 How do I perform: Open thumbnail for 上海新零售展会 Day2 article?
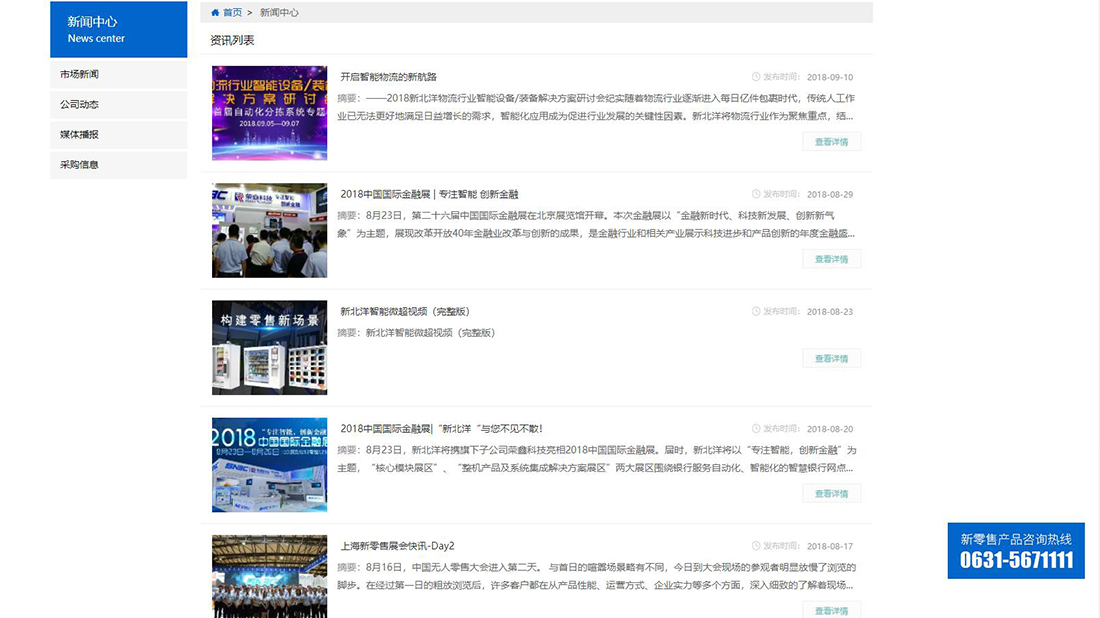(269, 577)
